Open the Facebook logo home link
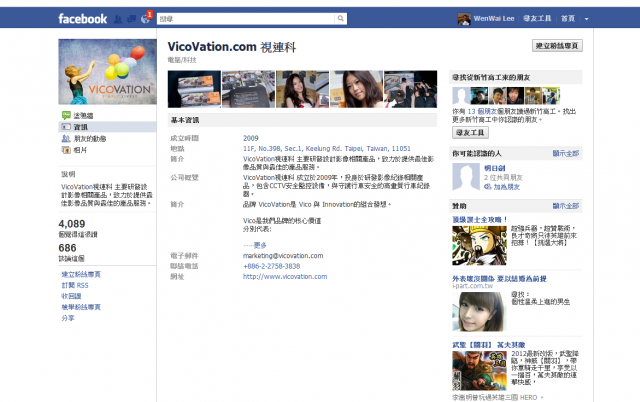Image resolution: width=640 pixels, height=402 pixels. [x=82, y=19]
